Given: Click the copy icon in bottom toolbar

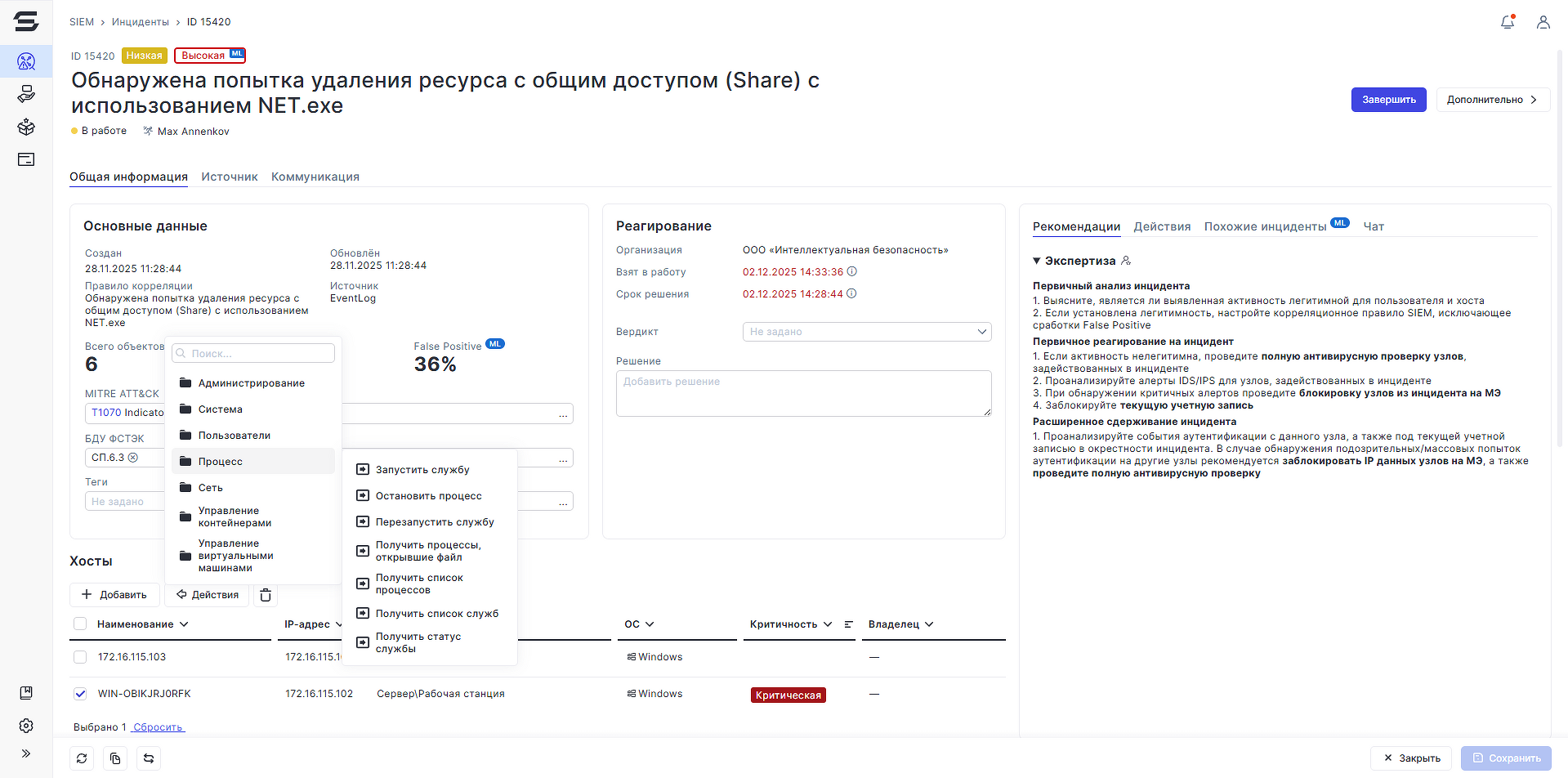Looking at the screenshot, I should tap(115, 758).
